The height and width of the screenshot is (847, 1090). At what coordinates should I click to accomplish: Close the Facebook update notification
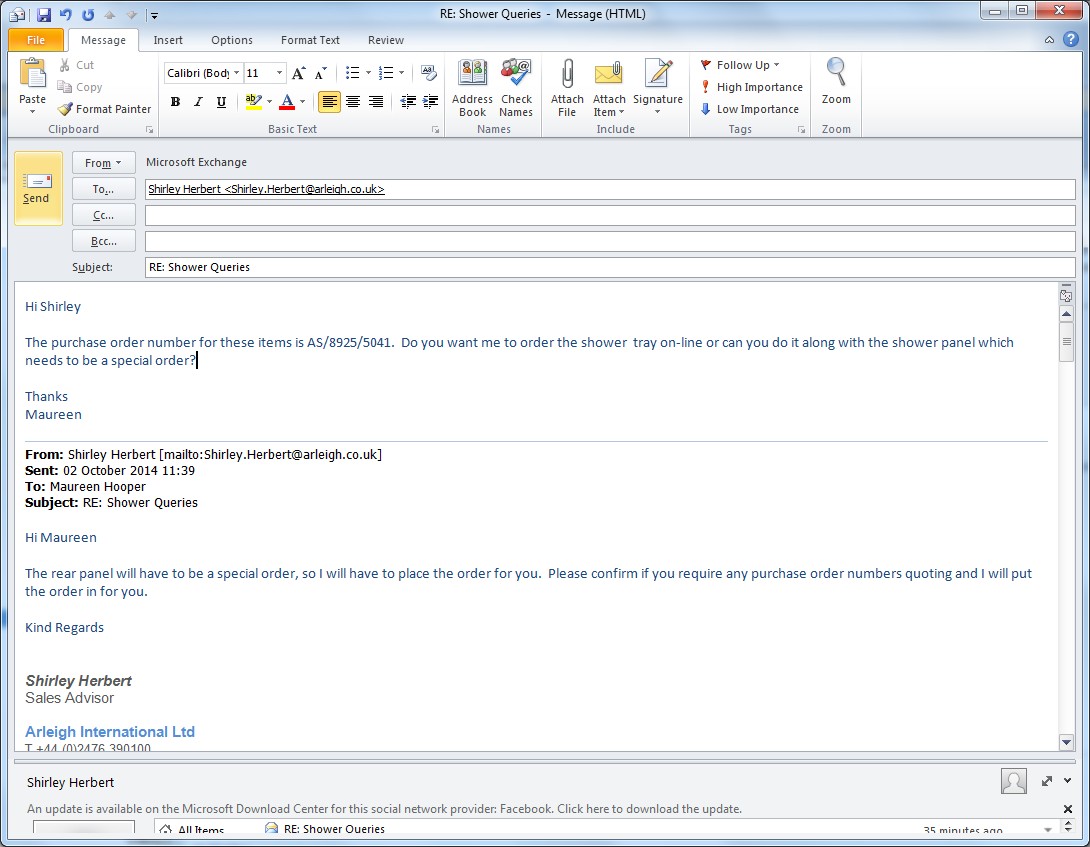point(1068,809)
